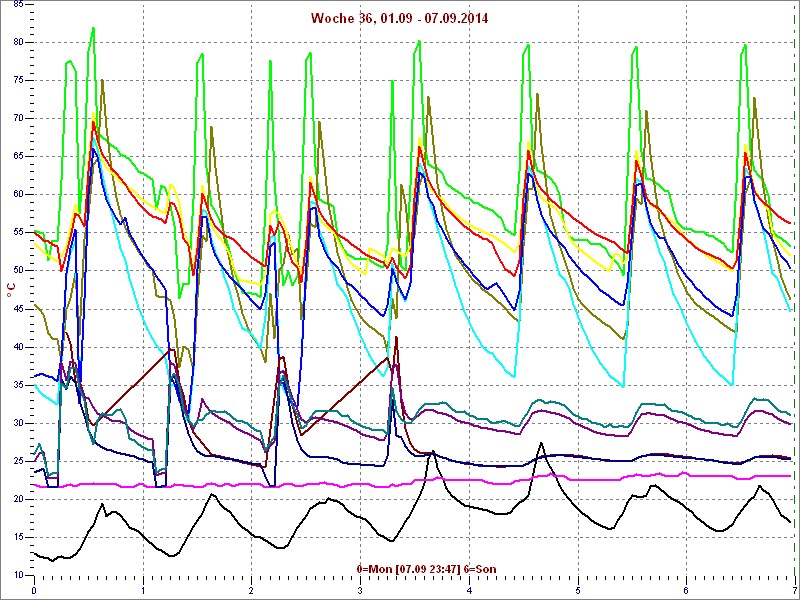
Task: Click the day 0 label on the time axis
Action: [x=34, y=591]
